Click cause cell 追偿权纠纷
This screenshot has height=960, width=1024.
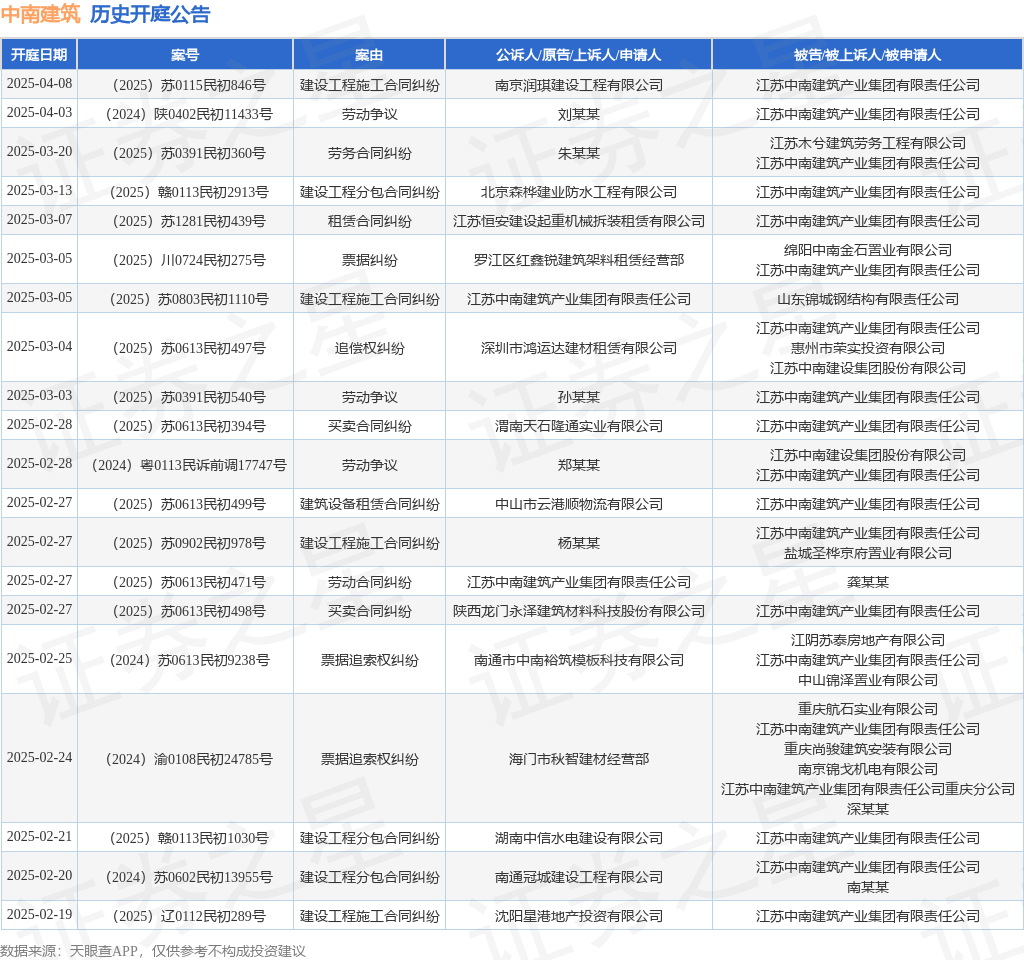pos(369,347)
